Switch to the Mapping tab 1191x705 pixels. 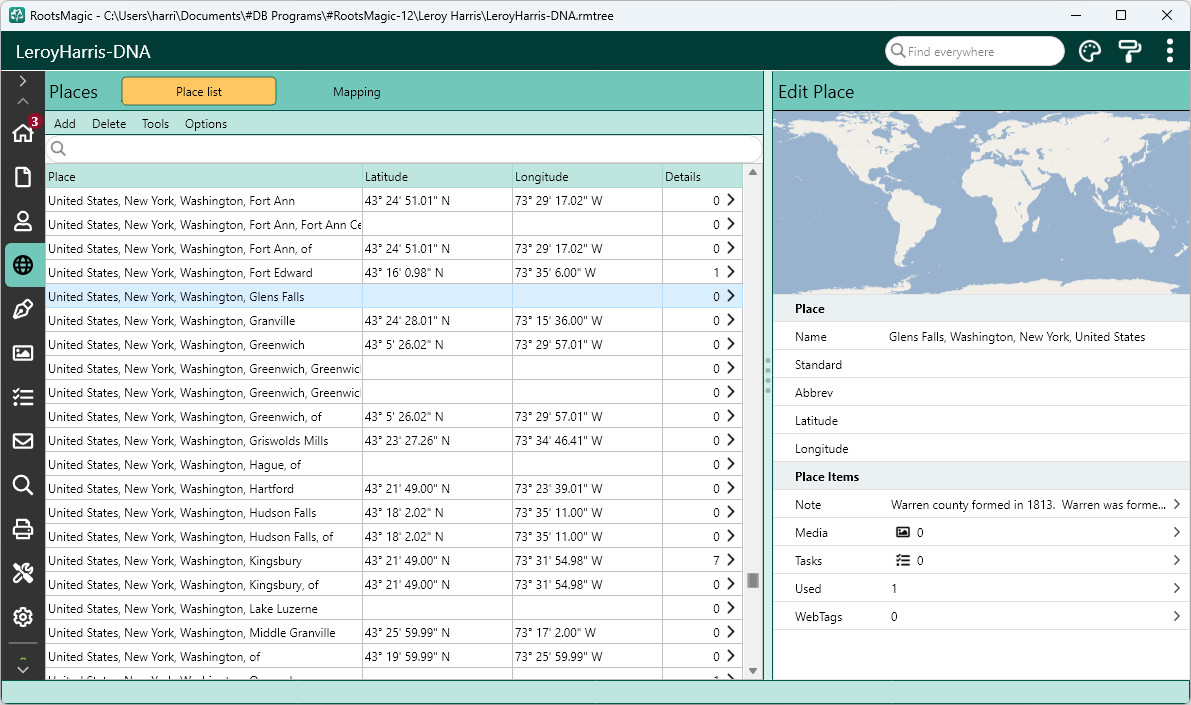click(356, 92)
